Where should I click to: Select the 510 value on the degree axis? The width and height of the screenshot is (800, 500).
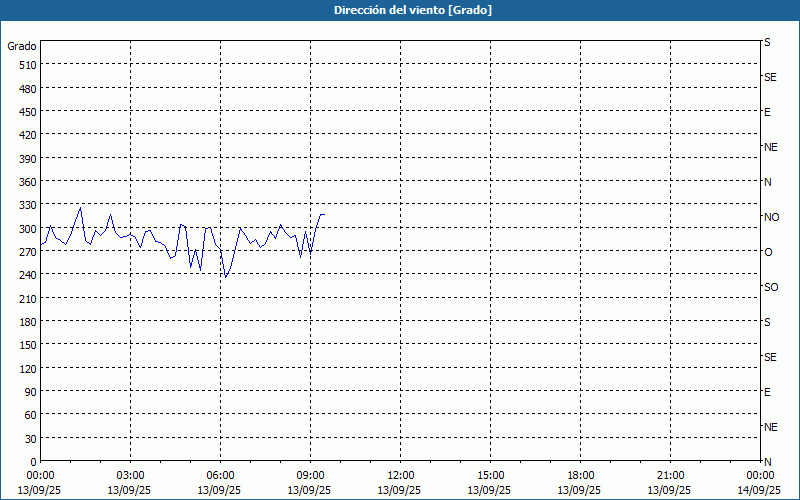[x=28, y=65]
